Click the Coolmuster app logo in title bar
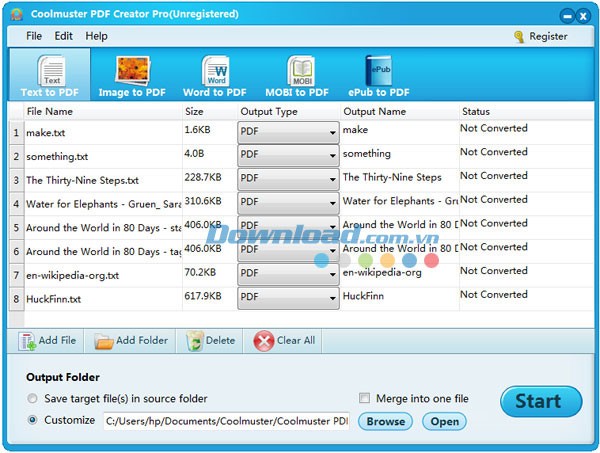This screenshot has width=600, height=453. [x=16, y=14]
